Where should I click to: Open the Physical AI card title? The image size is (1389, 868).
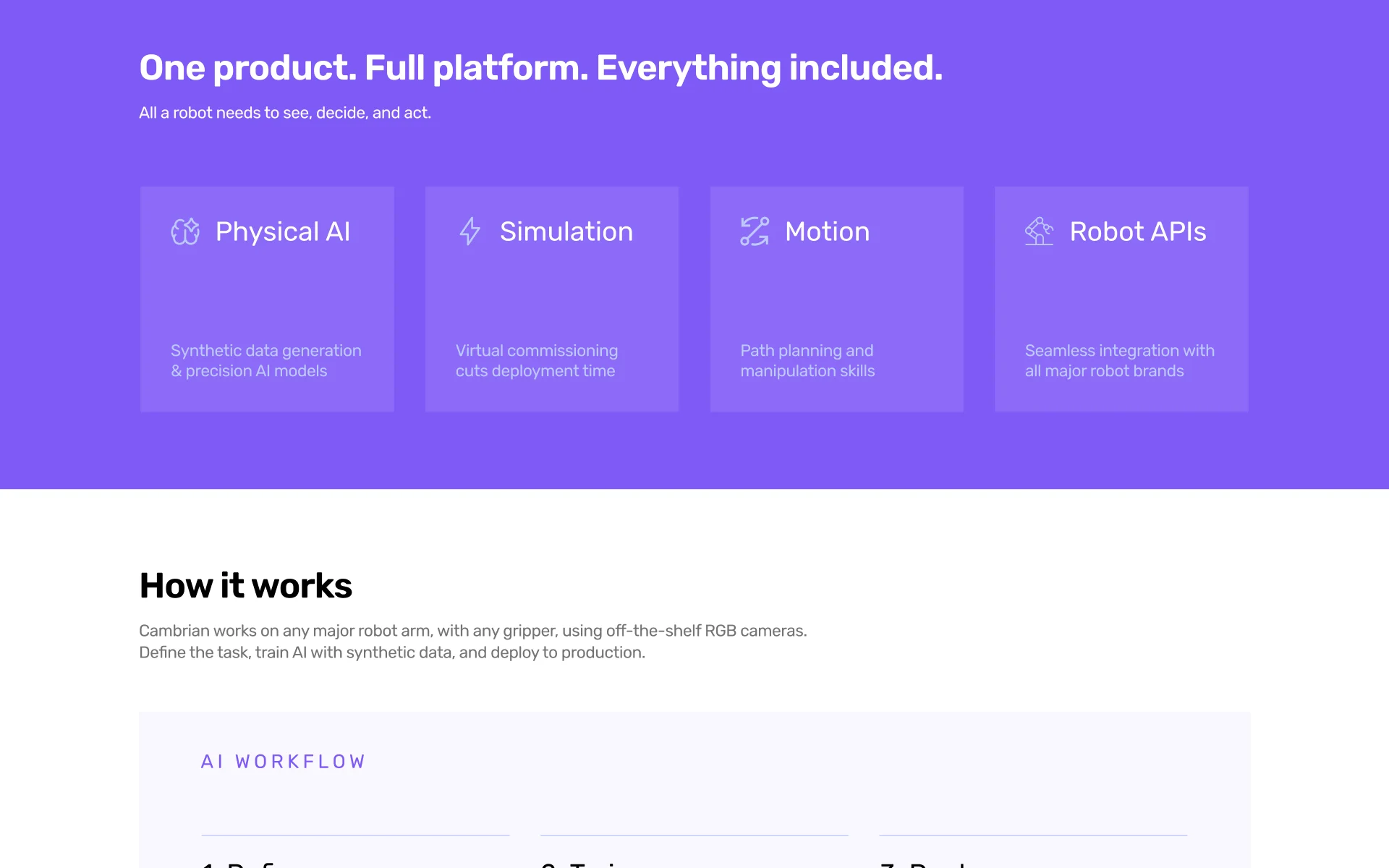(x=283, y=231)
